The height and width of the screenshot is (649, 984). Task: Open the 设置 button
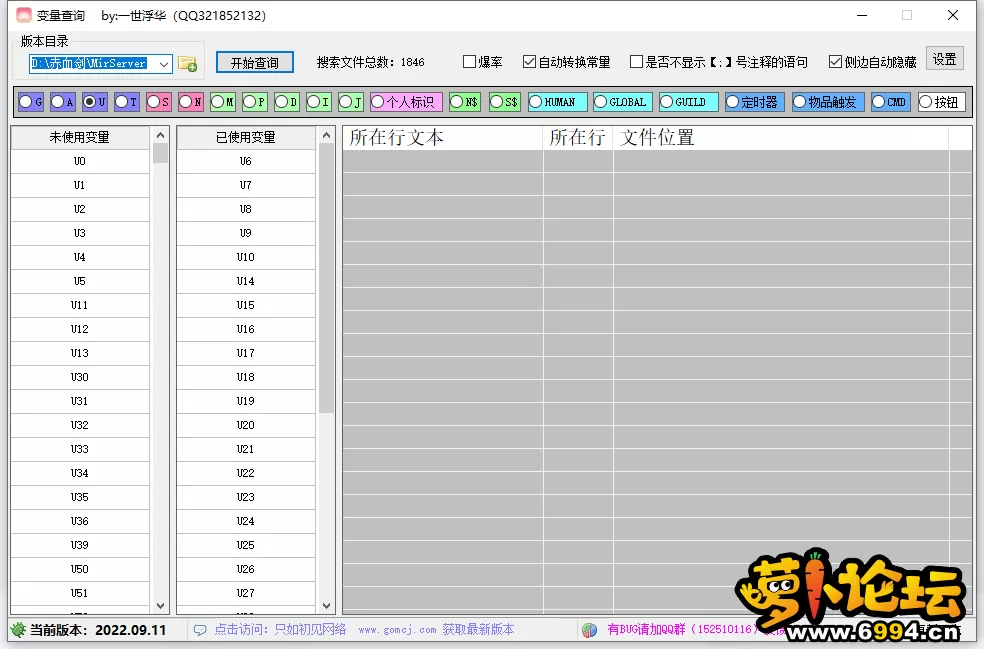(944, 60)
